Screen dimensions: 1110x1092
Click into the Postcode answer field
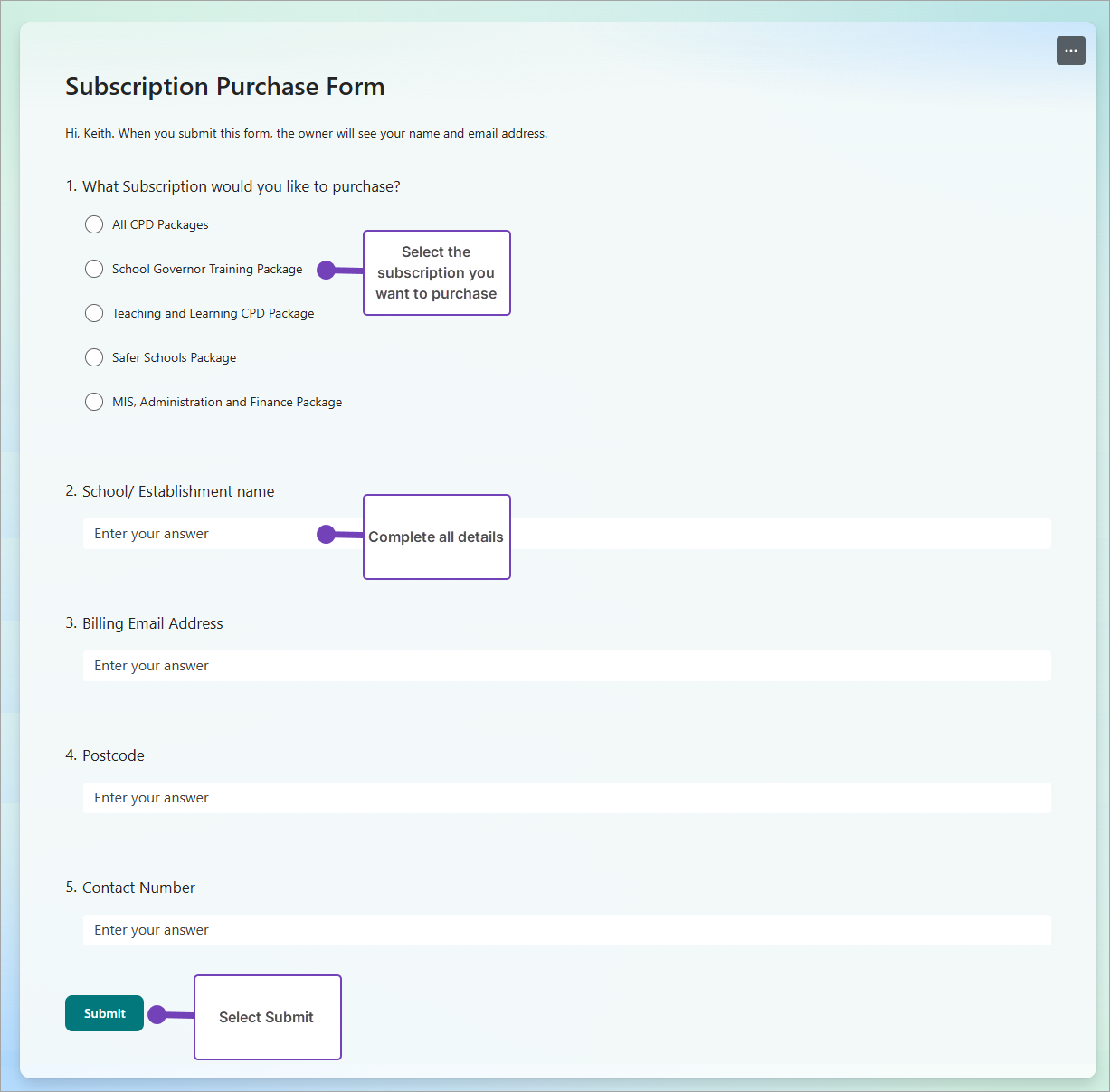(566, 798)
